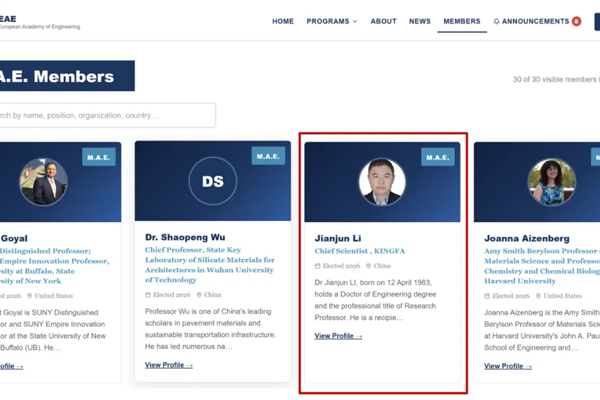Click the announcements bell icon
600x400 pixels.
496,21
